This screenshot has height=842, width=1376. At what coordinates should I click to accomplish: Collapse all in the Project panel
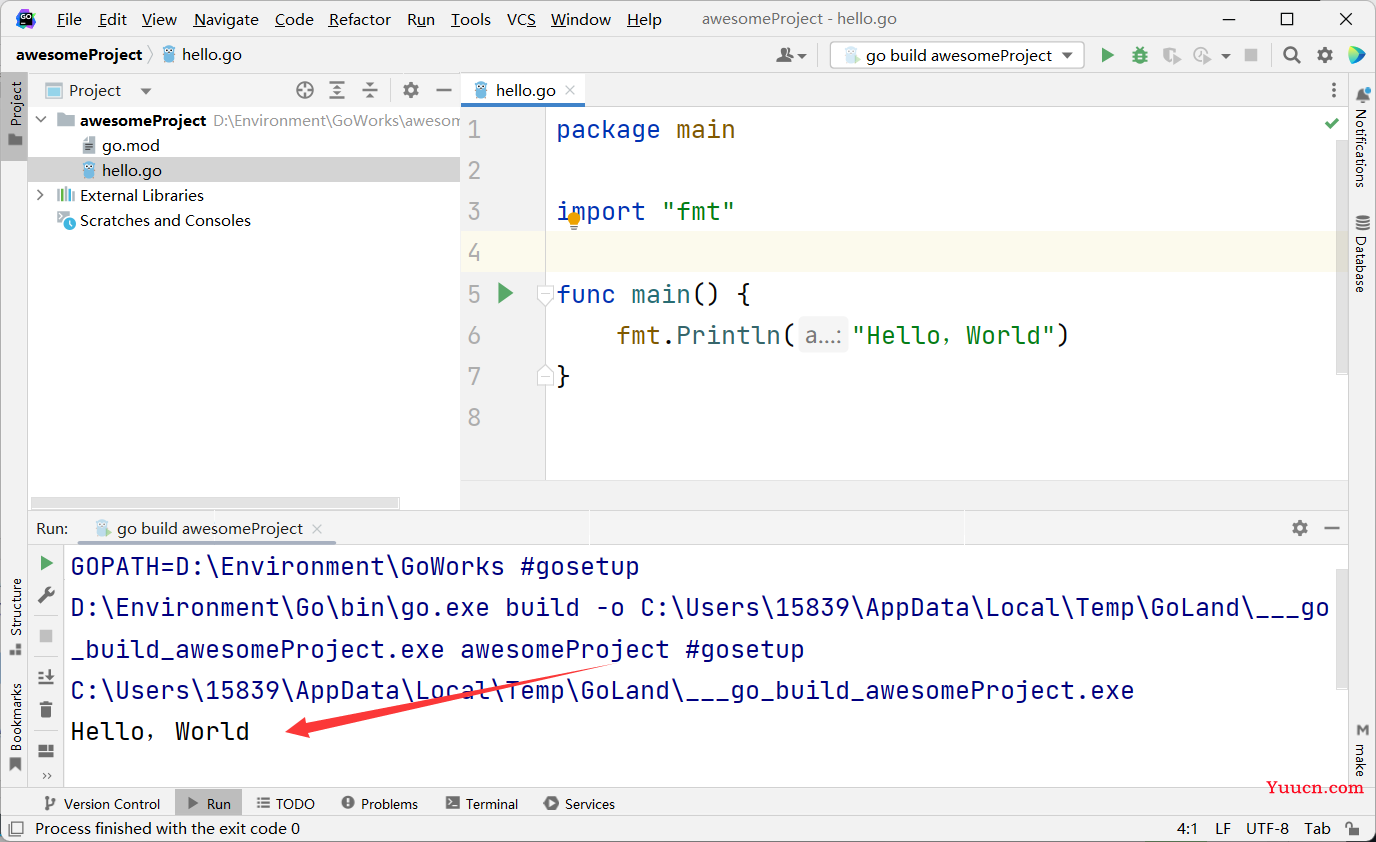pyautogui.click(x=370, y=90)
